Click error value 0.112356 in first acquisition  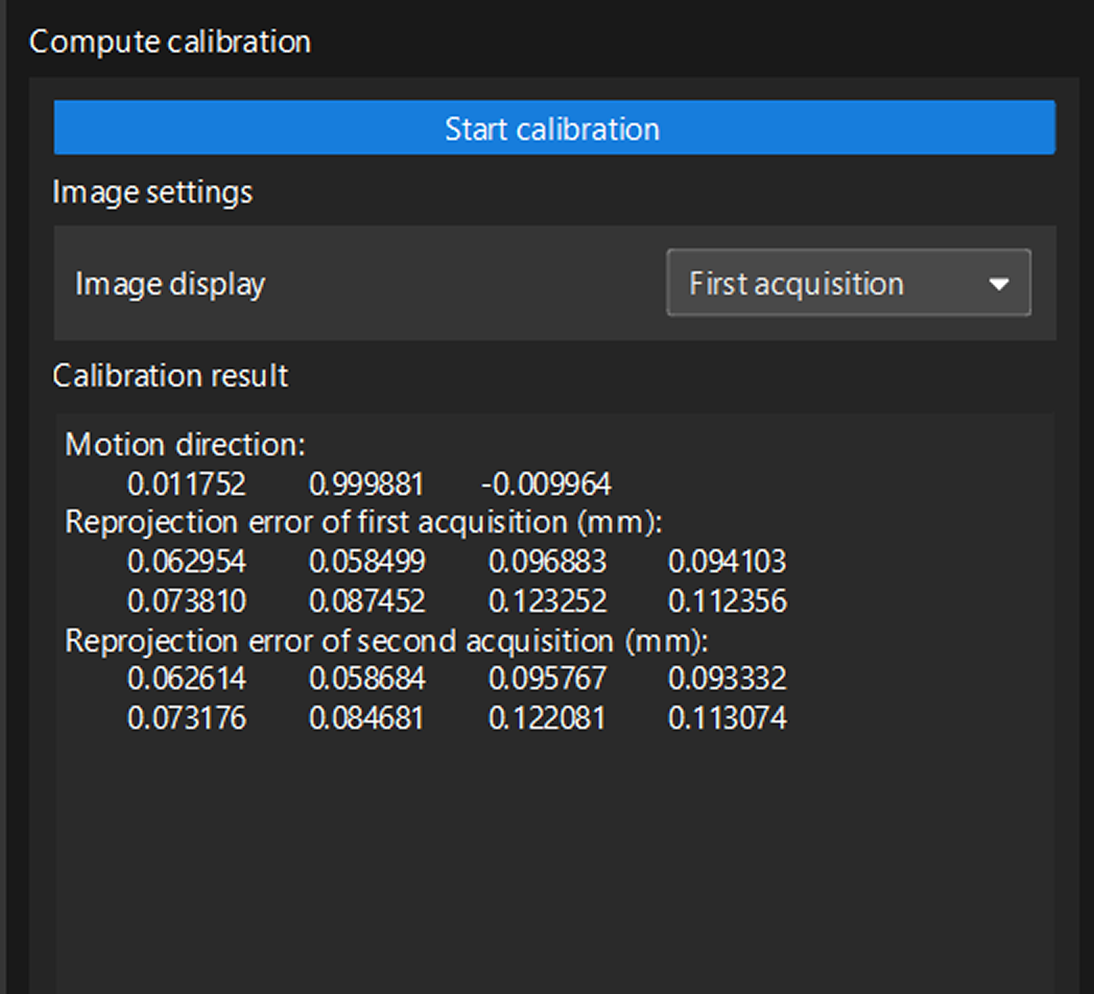pos(727,601)
